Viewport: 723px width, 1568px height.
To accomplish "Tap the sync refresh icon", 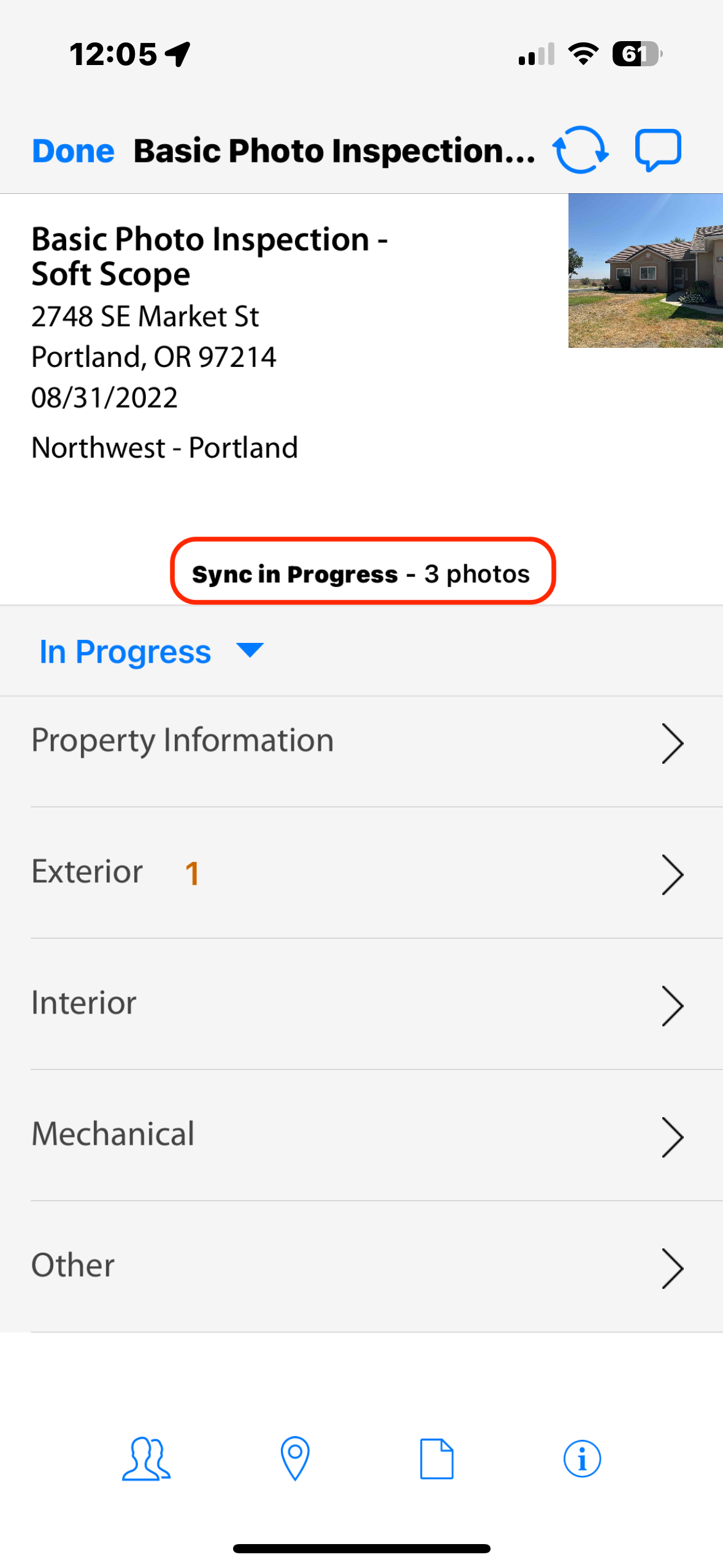I will pyautogui.click(x=580, y=150).
